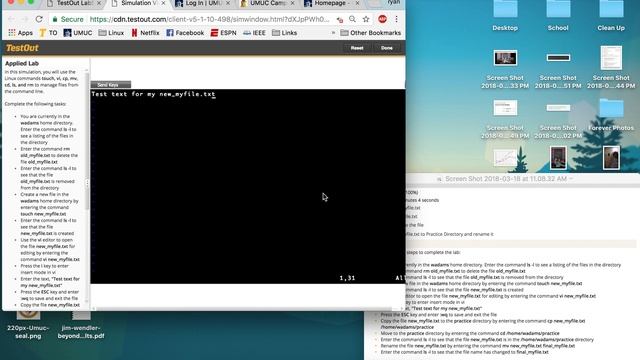Switch to the Simulation tab
The height and width of the screenshot is (360, 640).
(x=139, y=4)
